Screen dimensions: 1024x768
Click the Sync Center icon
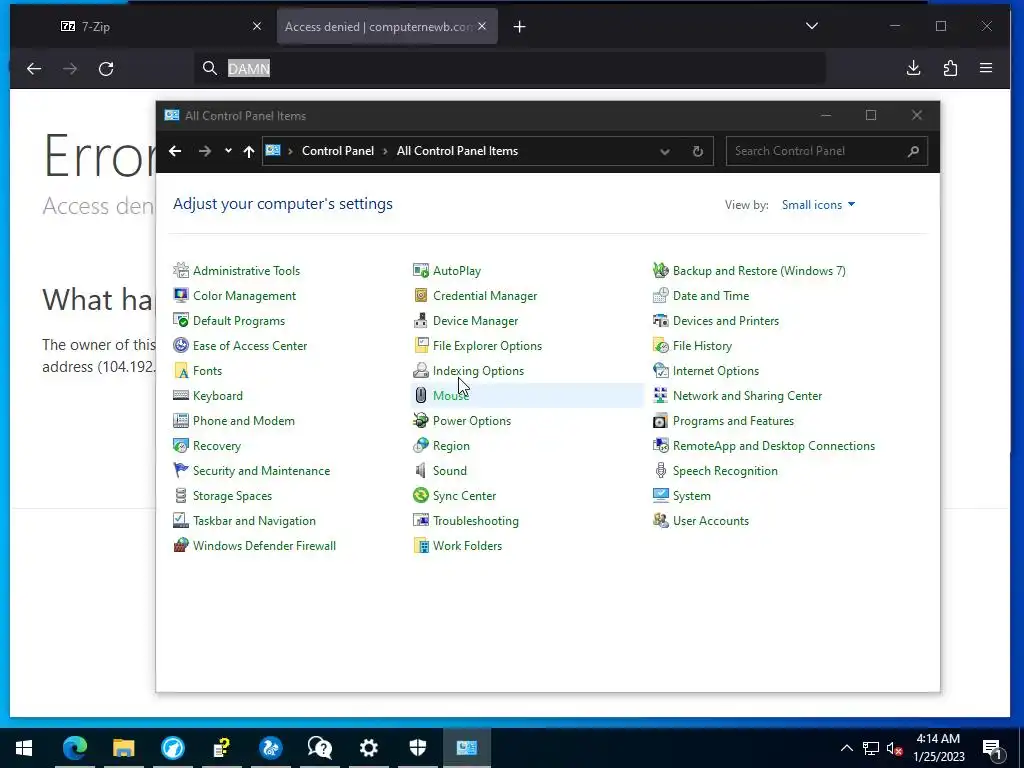coord(421,496)
